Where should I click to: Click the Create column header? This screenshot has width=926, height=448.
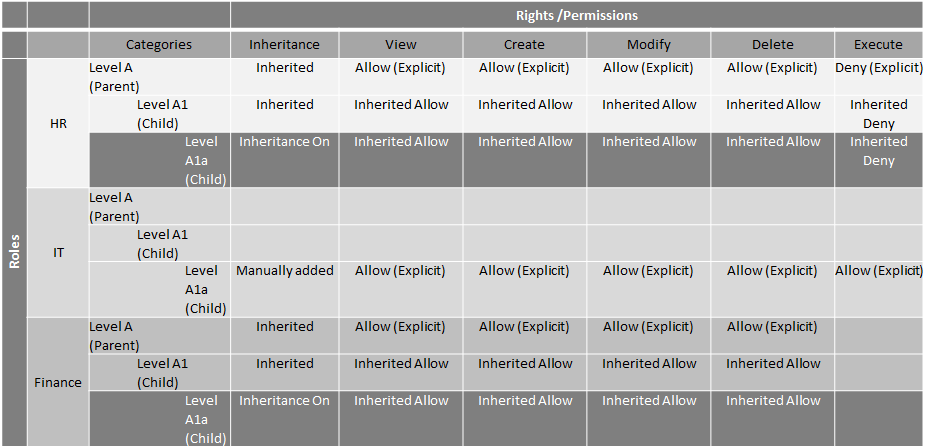pyautogui.click(x=524, y=44)
